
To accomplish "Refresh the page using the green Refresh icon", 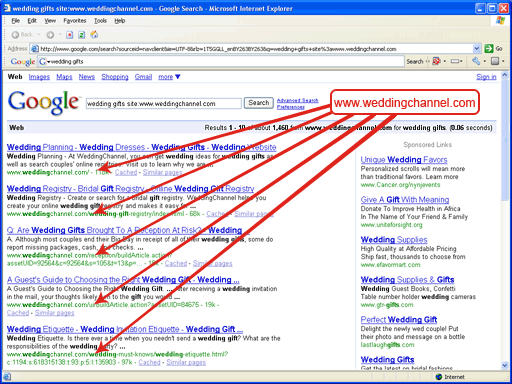I will tap(82, 35).
